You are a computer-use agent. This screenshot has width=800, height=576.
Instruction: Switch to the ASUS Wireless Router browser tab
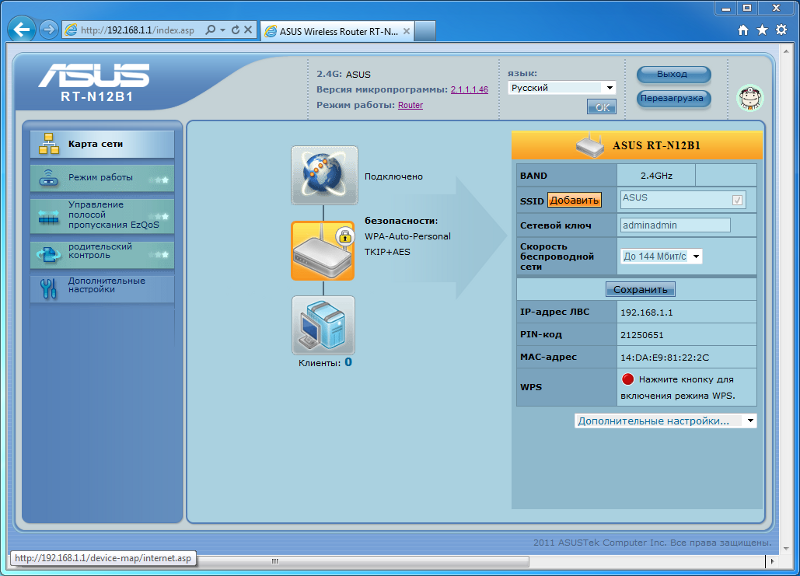(x=330, y=30)
